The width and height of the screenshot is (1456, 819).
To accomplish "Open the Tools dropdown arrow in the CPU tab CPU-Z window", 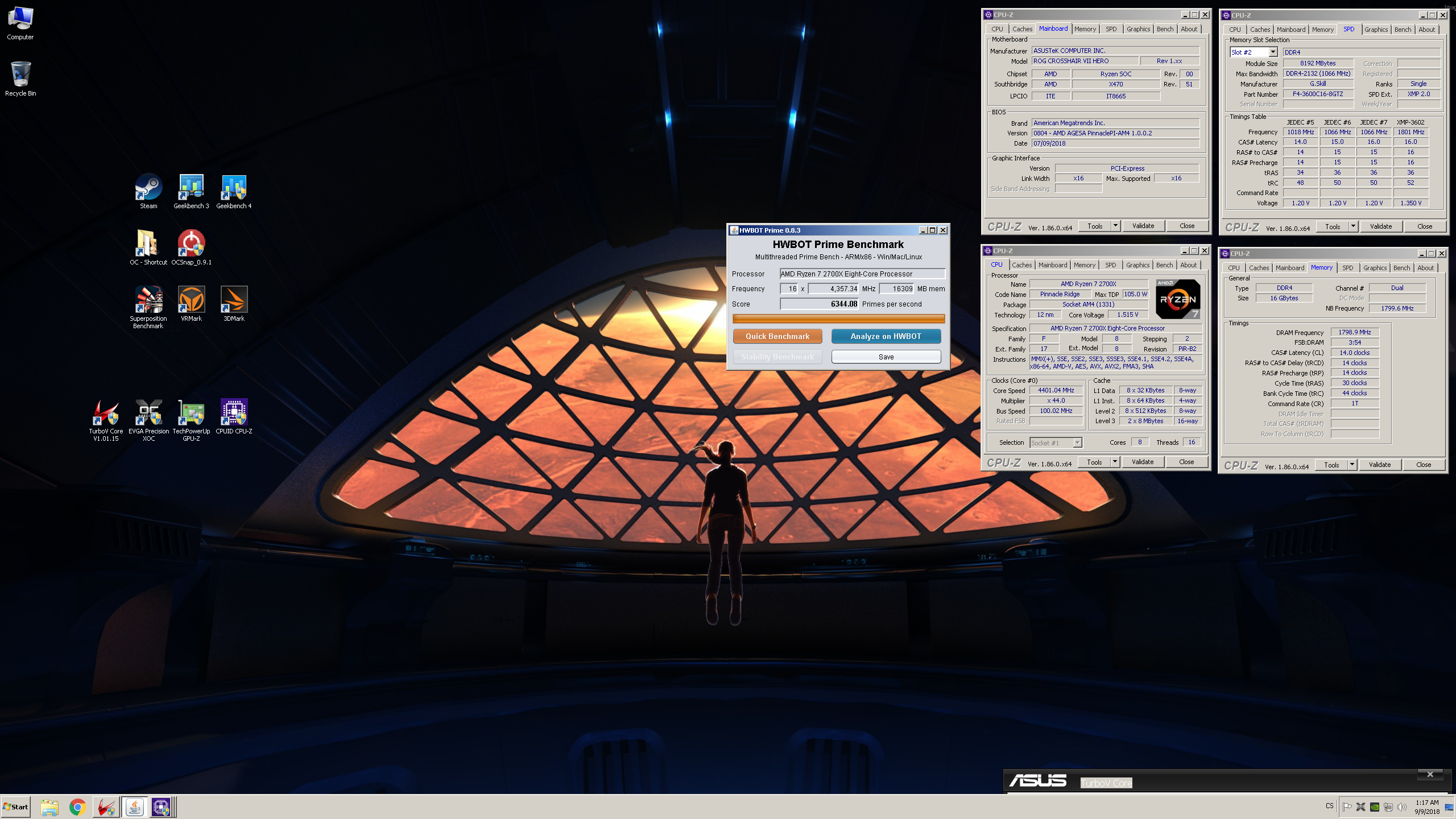I will [x=1115, y=462].
